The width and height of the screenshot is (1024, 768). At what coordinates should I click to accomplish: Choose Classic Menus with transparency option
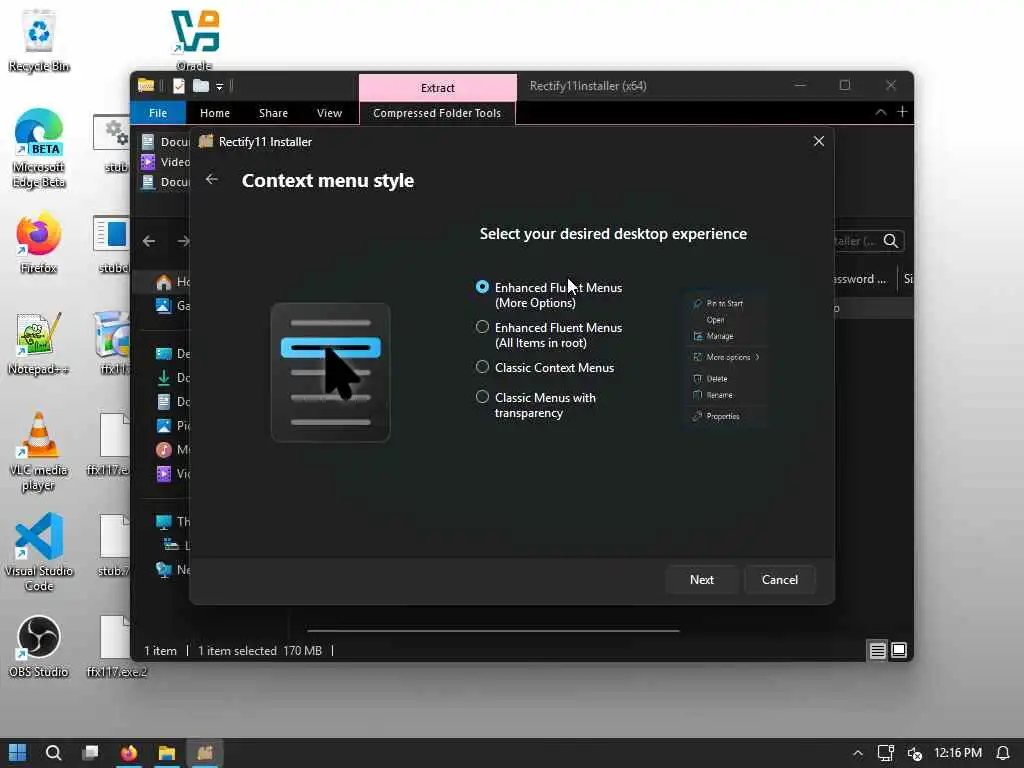pos(482,396)
